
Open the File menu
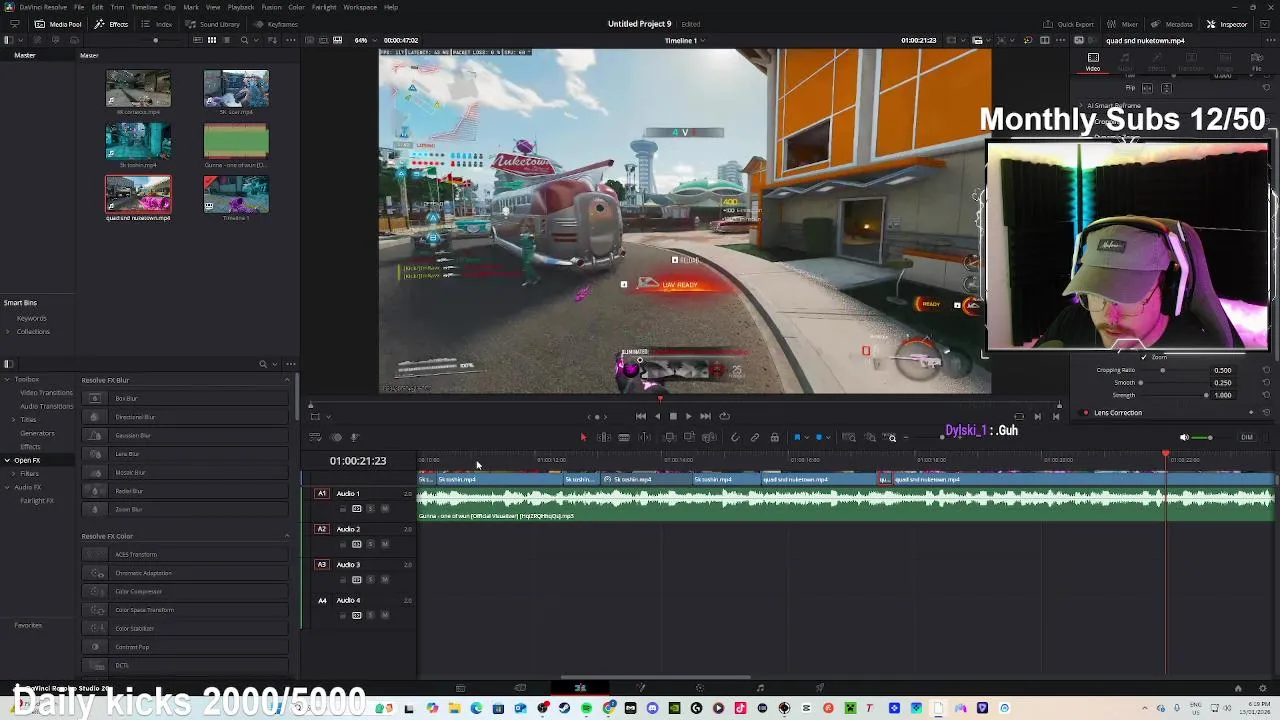coord(78,7)
